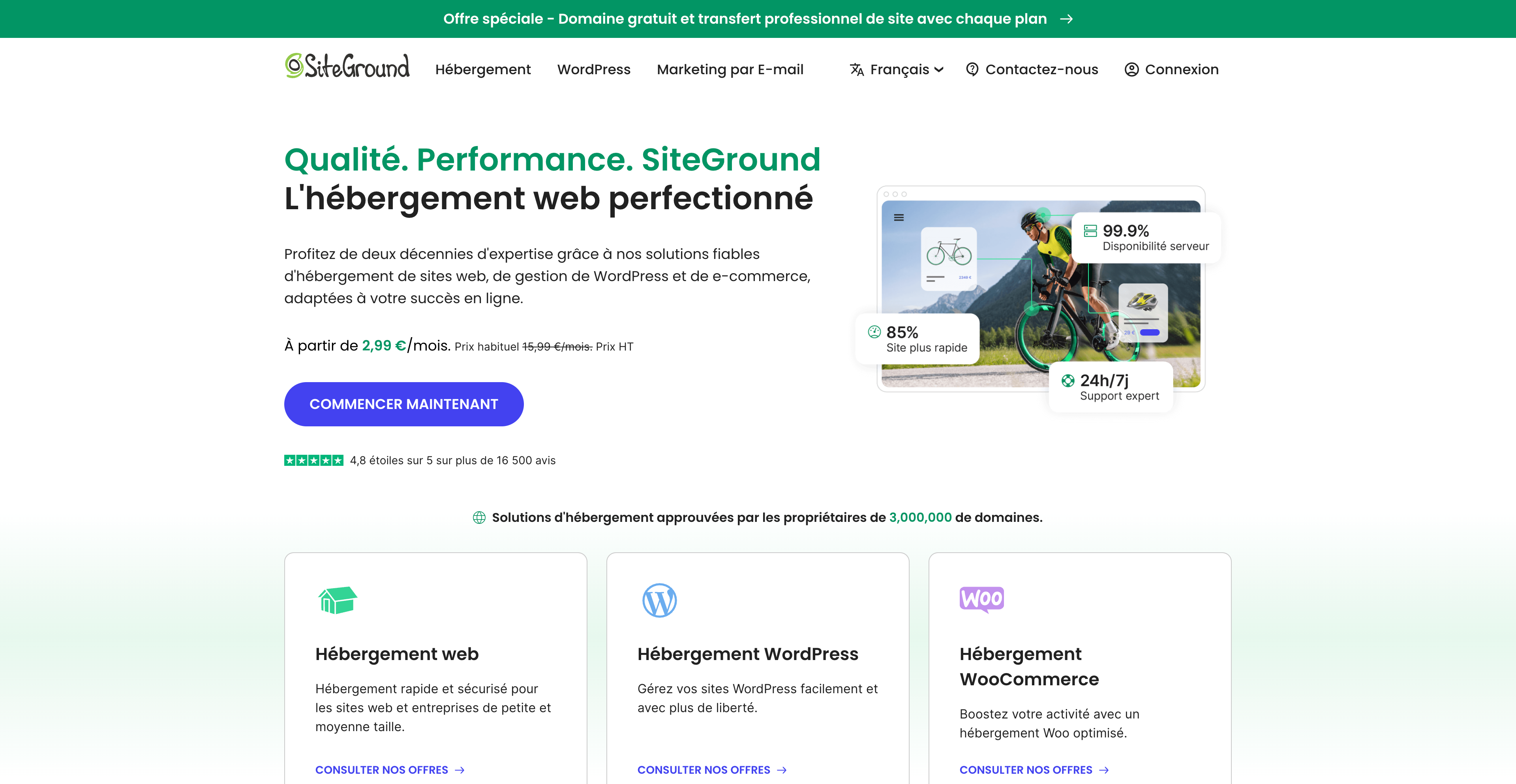The image size is (1516, 784).
Task: Click the '2,99 €' price text
Action: (384, 345)
